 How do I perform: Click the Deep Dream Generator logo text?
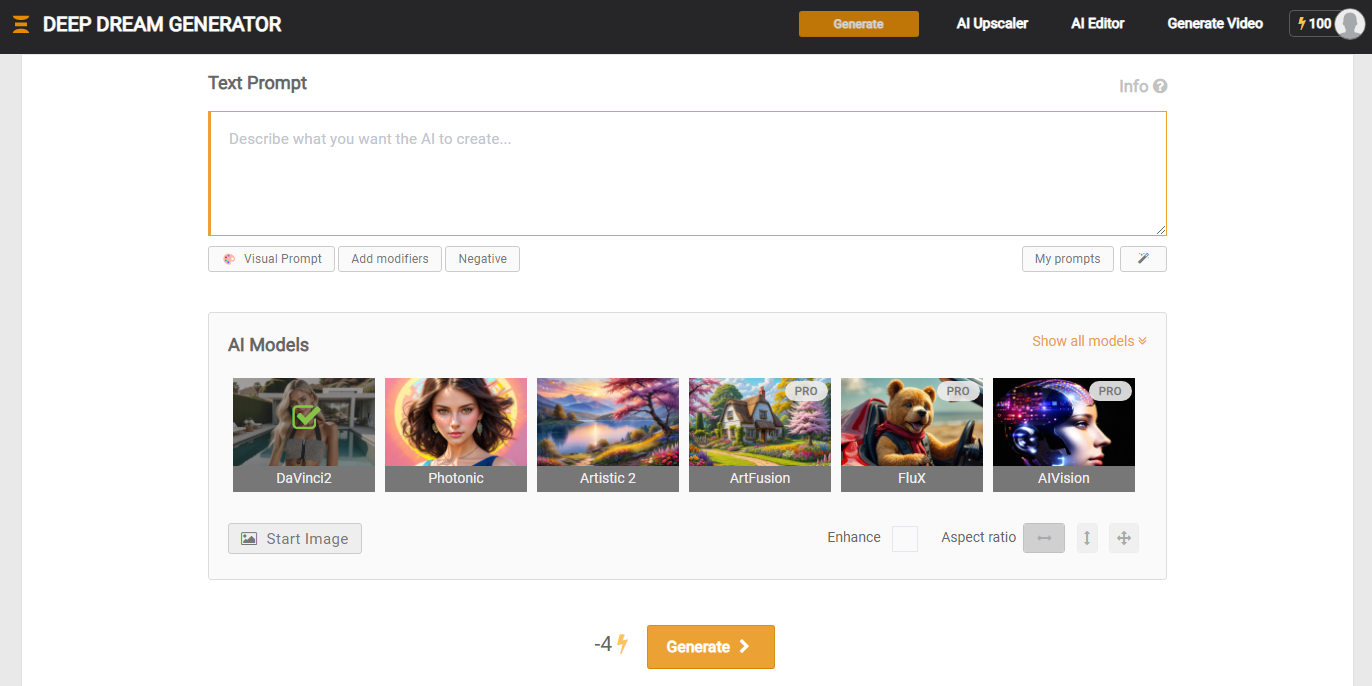(162, 24)
